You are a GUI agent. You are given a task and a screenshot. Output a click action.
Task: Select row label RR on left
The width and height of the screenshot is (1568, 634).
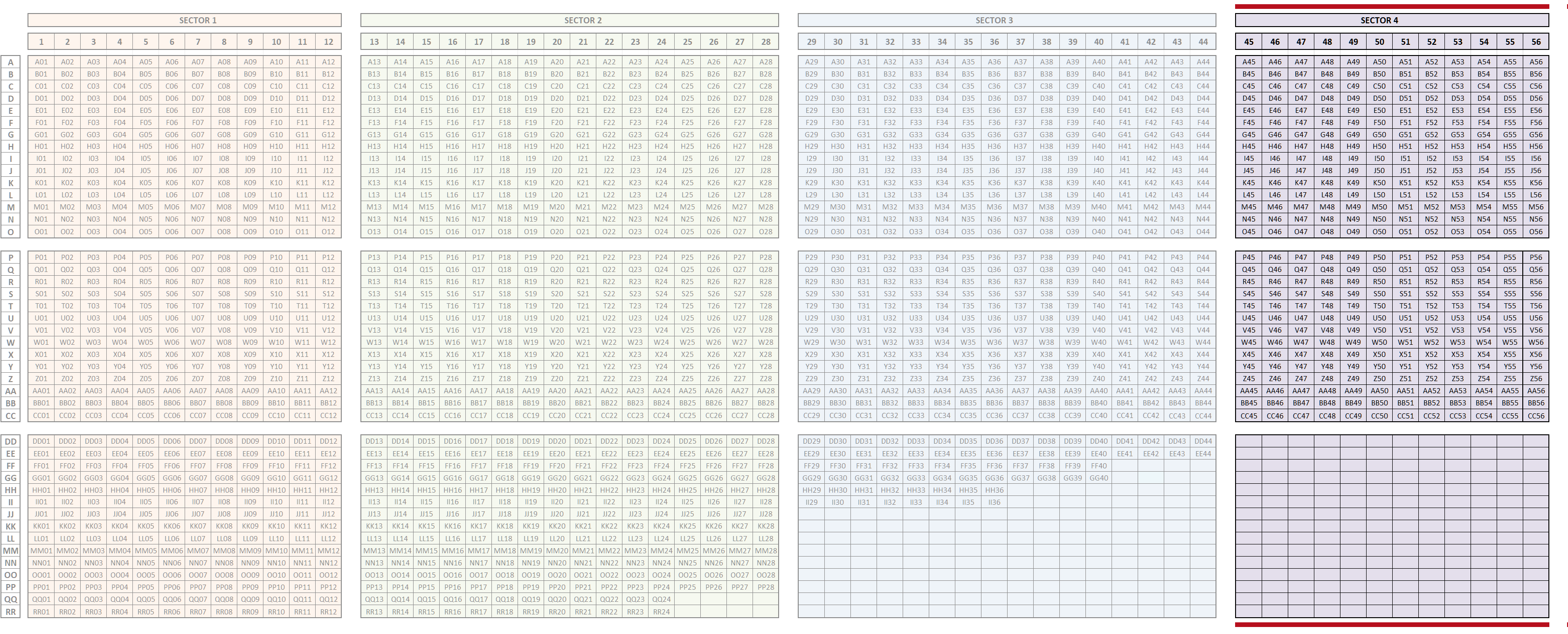tap(10, 612)
